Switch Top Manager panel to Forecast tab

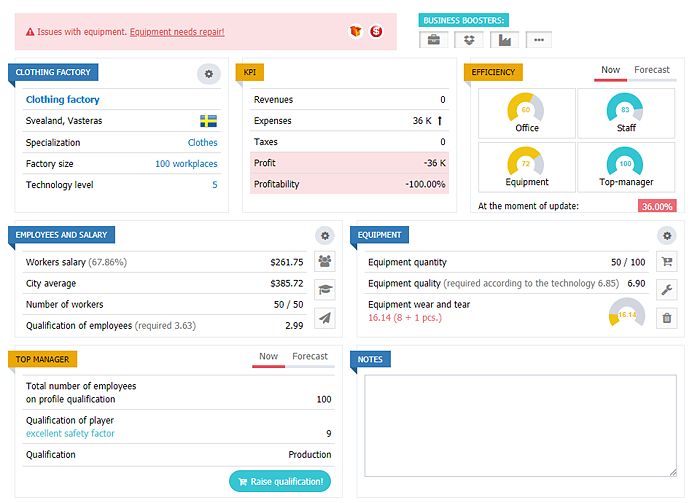(310, 357)
